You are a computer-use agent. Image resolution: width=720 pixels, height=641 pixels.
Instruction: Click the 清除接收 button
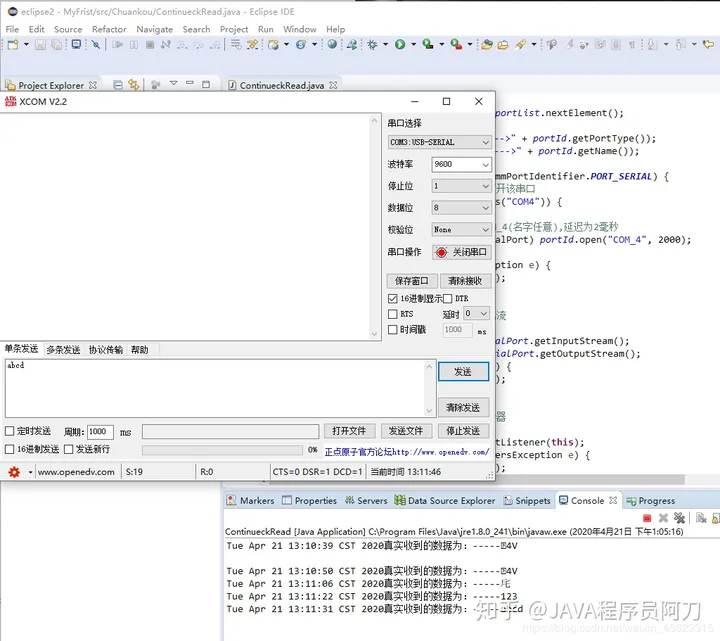(x=465, y=281)
